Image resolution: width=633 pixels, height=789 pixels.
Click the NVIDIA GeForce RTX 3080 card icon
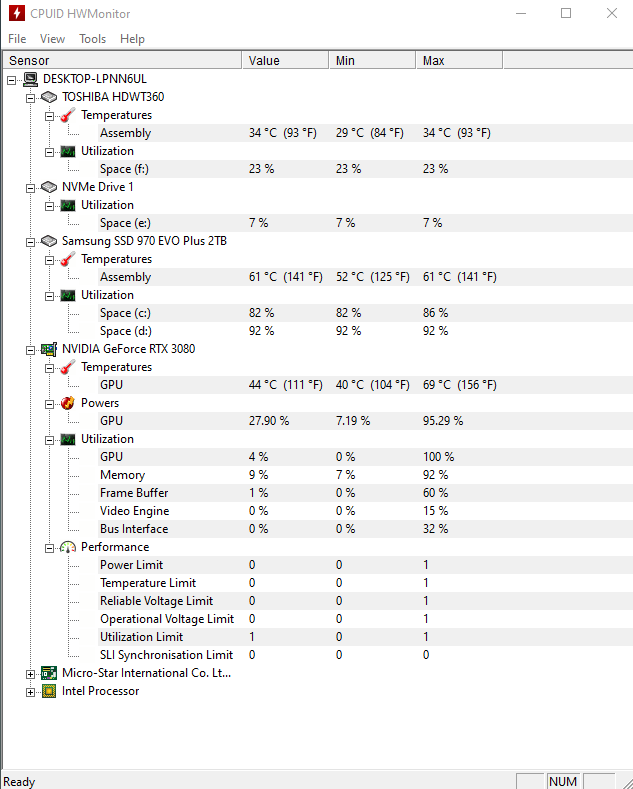tap(49, 349)
